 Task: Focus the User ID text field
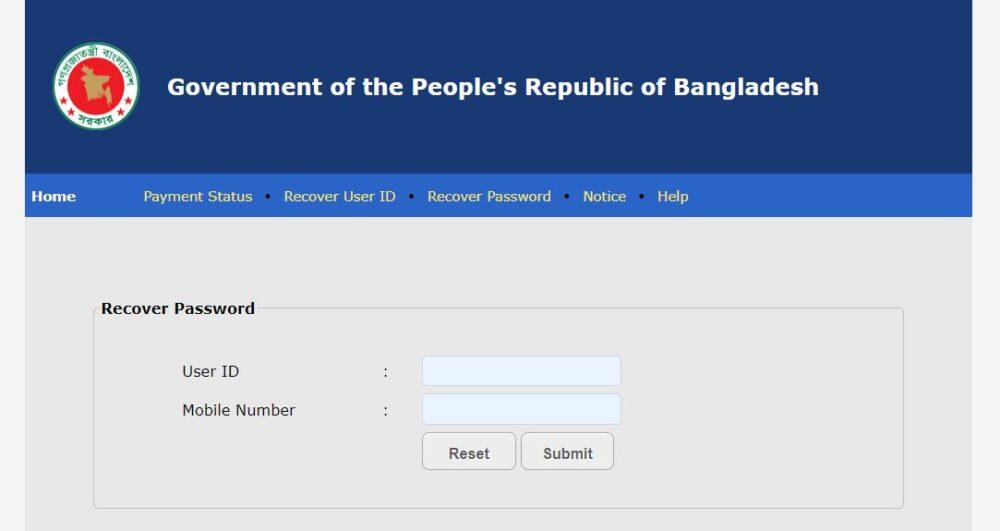click(x=521, y=371)
